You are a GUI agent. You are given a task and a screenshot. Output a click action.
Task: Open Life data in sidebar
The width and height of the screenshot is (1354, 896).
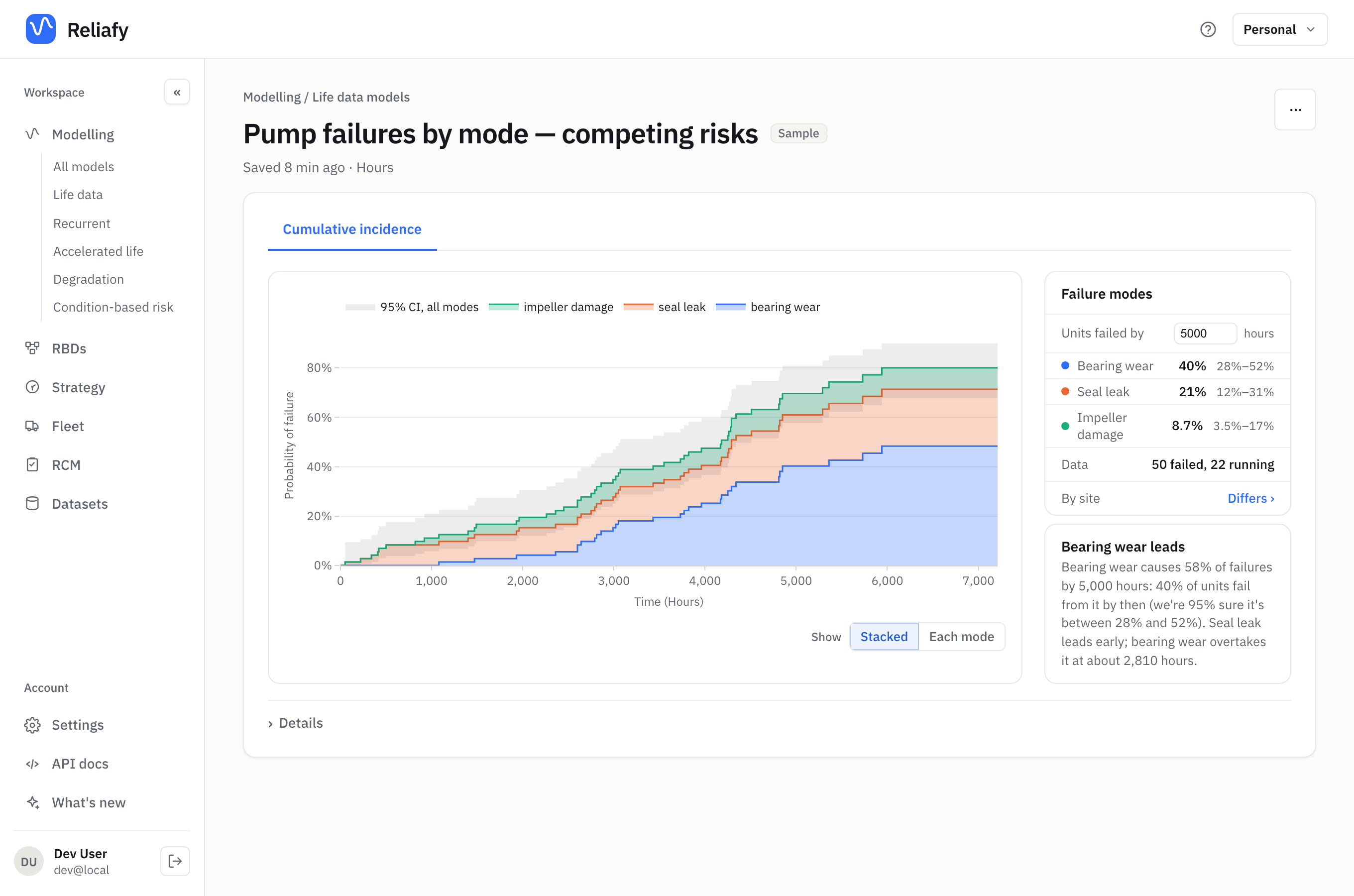pyautogui.click(x=78, y=195)
